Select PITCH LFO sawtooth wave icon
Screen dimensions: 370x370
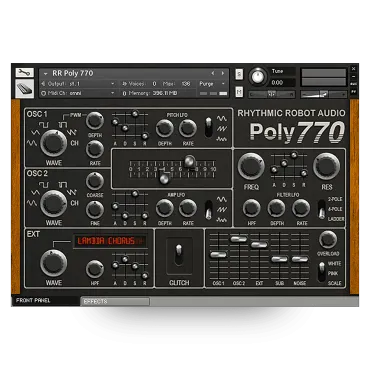coord(222,129)
